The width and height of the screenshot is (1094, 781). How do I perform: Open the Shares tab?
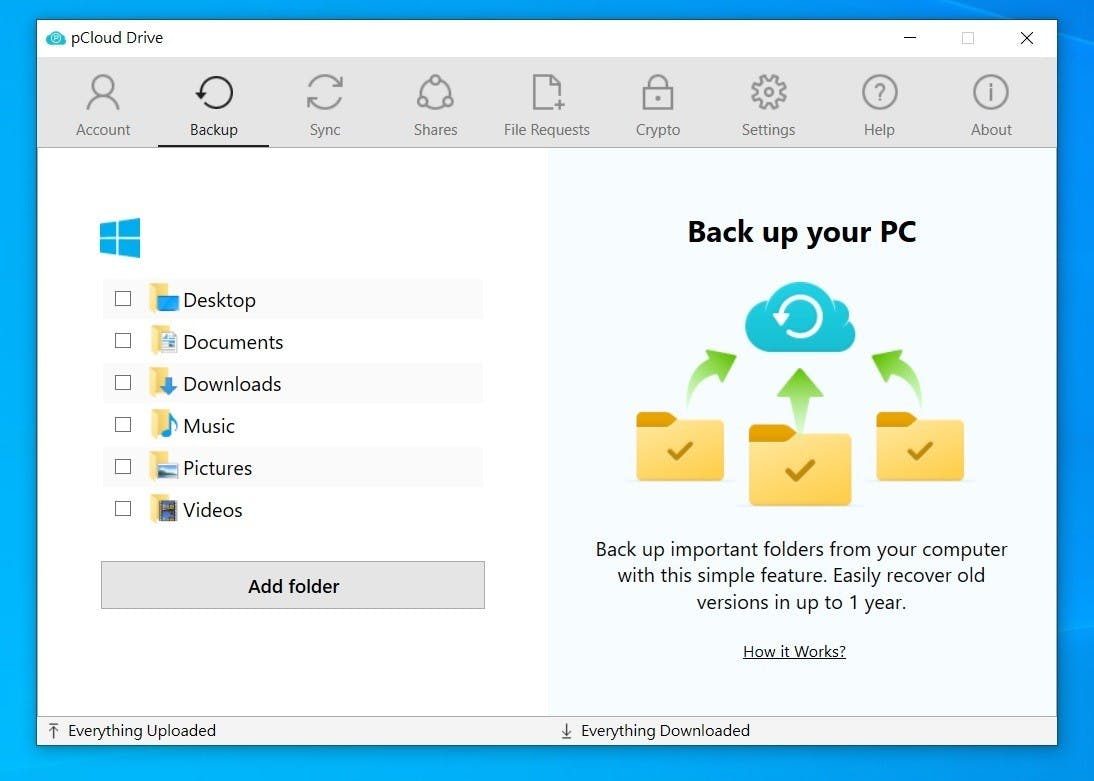click(435, 105)
